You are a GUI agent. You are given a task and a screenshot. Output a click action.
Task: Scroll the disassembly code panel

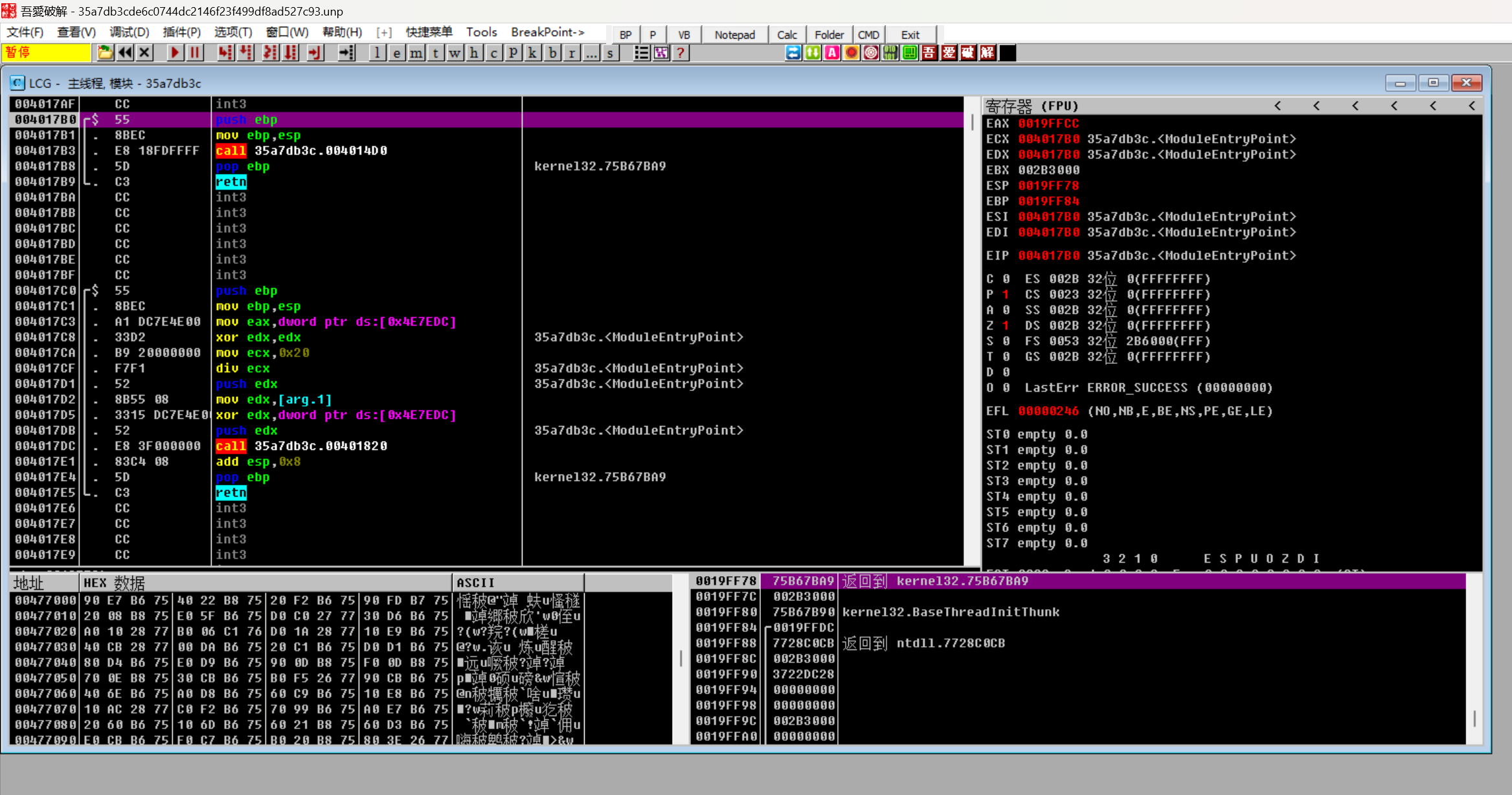pos(971,330)
